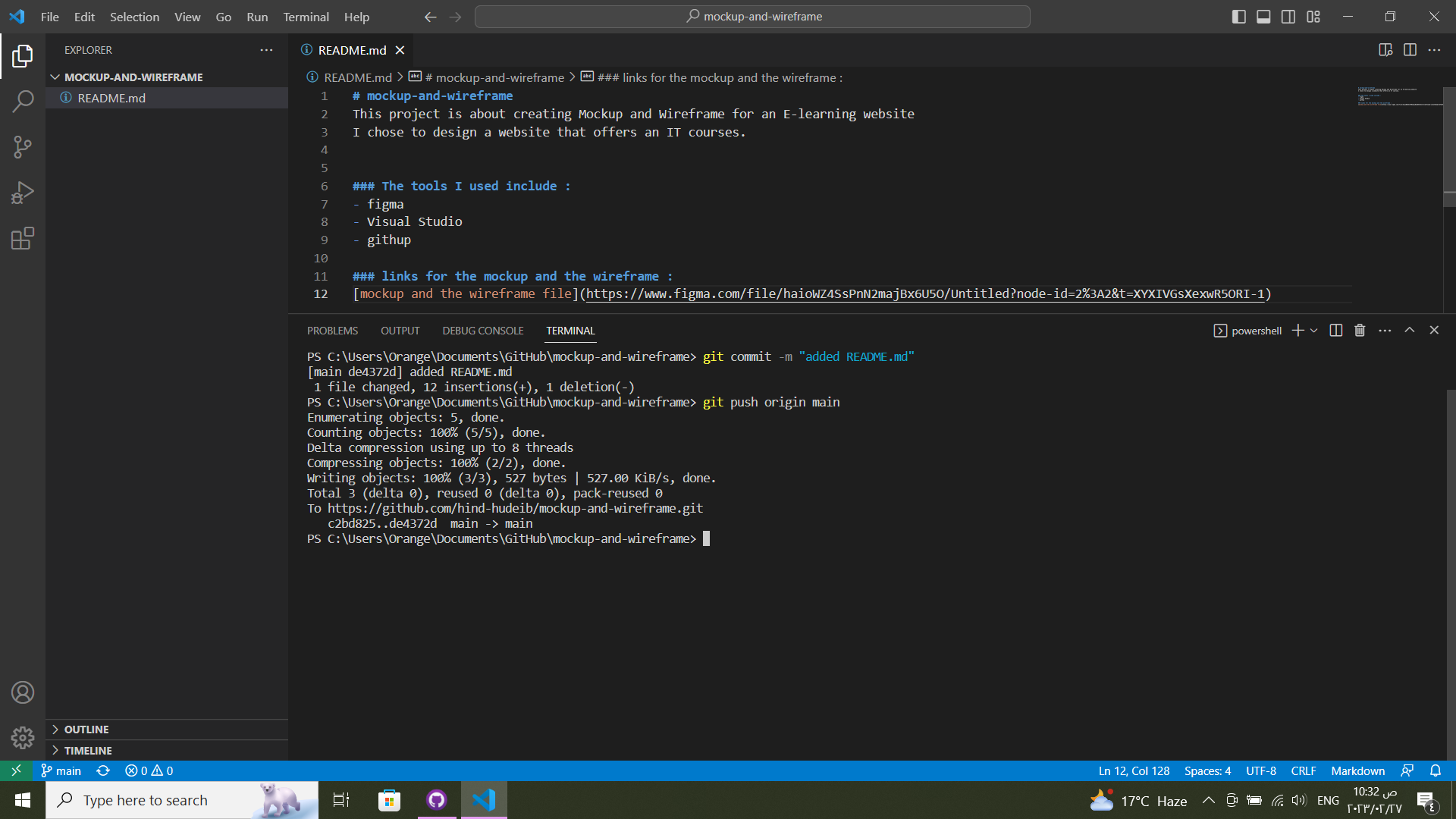Toggle the panel layout visibility

(x=1263, y=16)
